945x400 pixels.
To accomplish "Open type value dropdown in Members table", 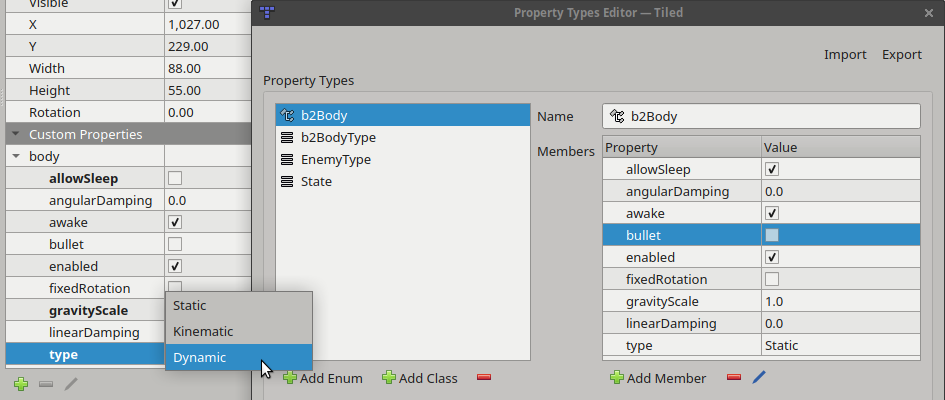I will pos(841,346).
